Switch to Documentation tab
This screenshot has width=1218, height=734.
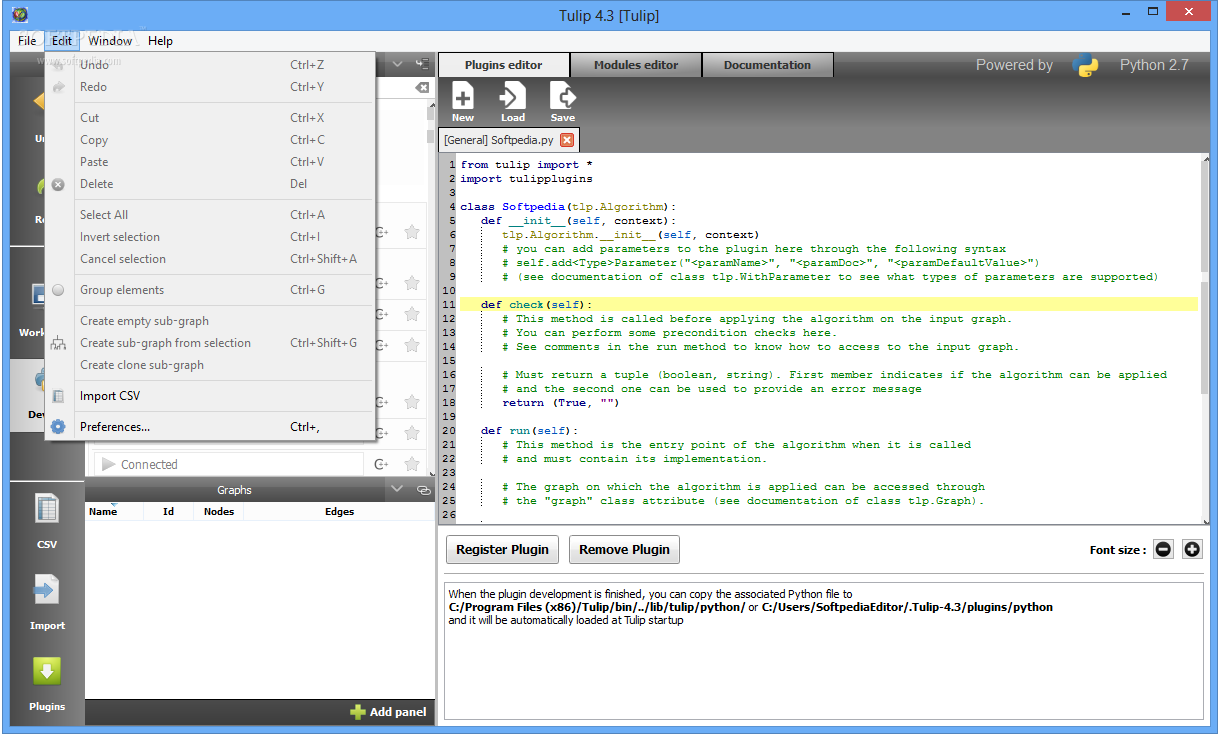[x=767, y=65]
